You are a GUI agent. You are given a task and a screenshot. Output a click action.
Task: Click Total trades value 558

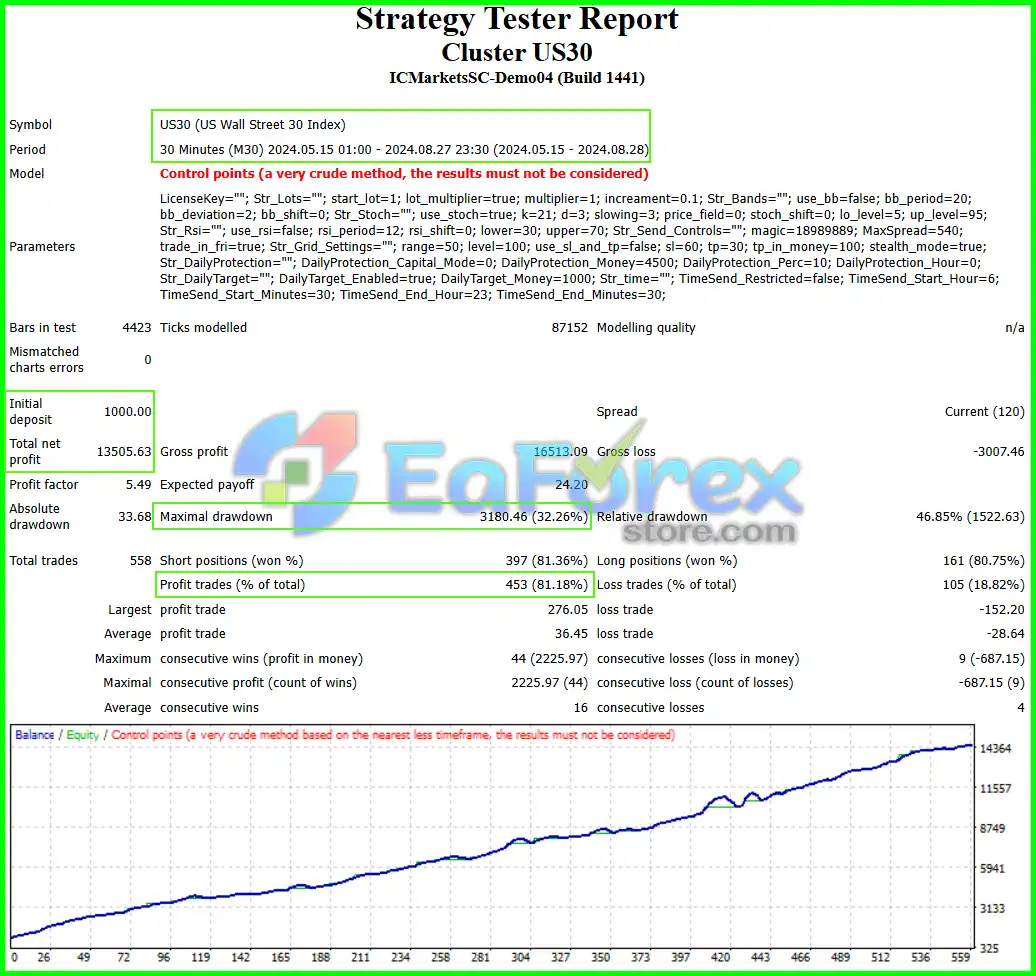point(141,560)
